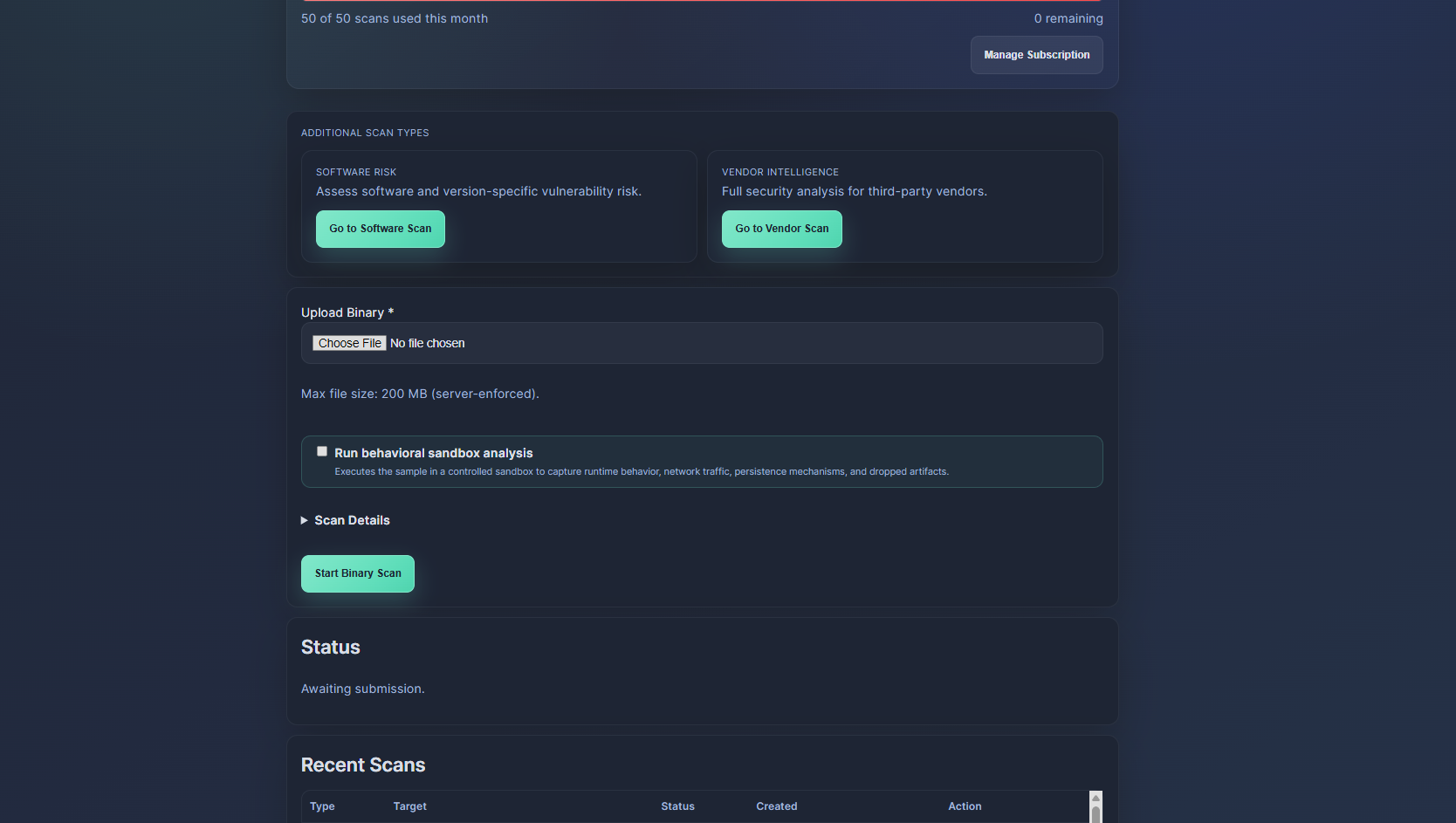The width and height of the screenshot is (1456, 823).
Task: Click '50 of 50 scans used' text
Action: tap(394, 18)
